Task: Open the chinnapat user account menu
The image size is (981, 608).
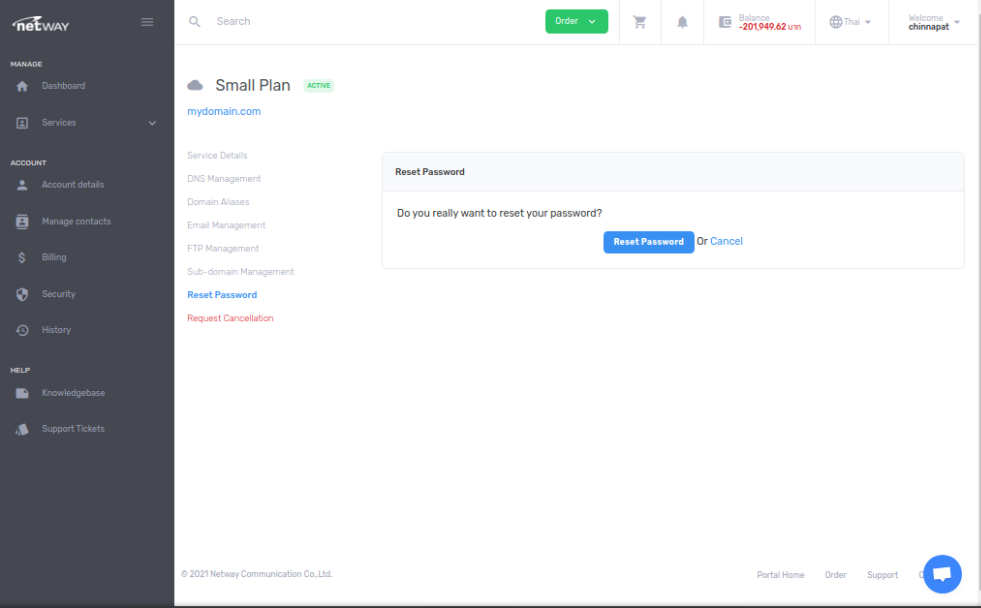Action: tap(933, 22)
